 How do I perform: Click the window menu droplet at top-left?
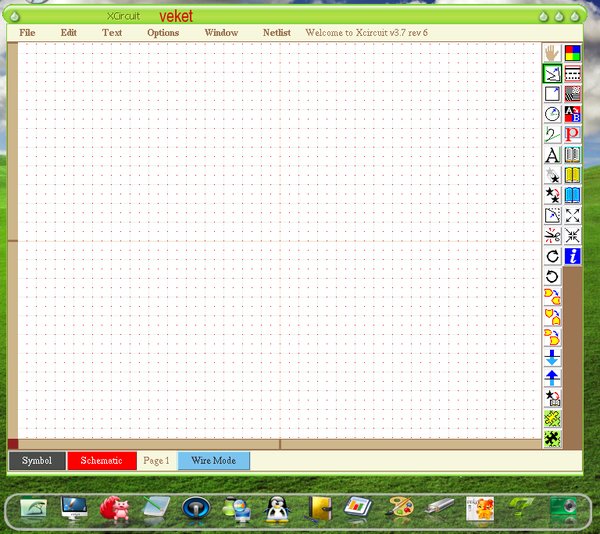point(15,16)
